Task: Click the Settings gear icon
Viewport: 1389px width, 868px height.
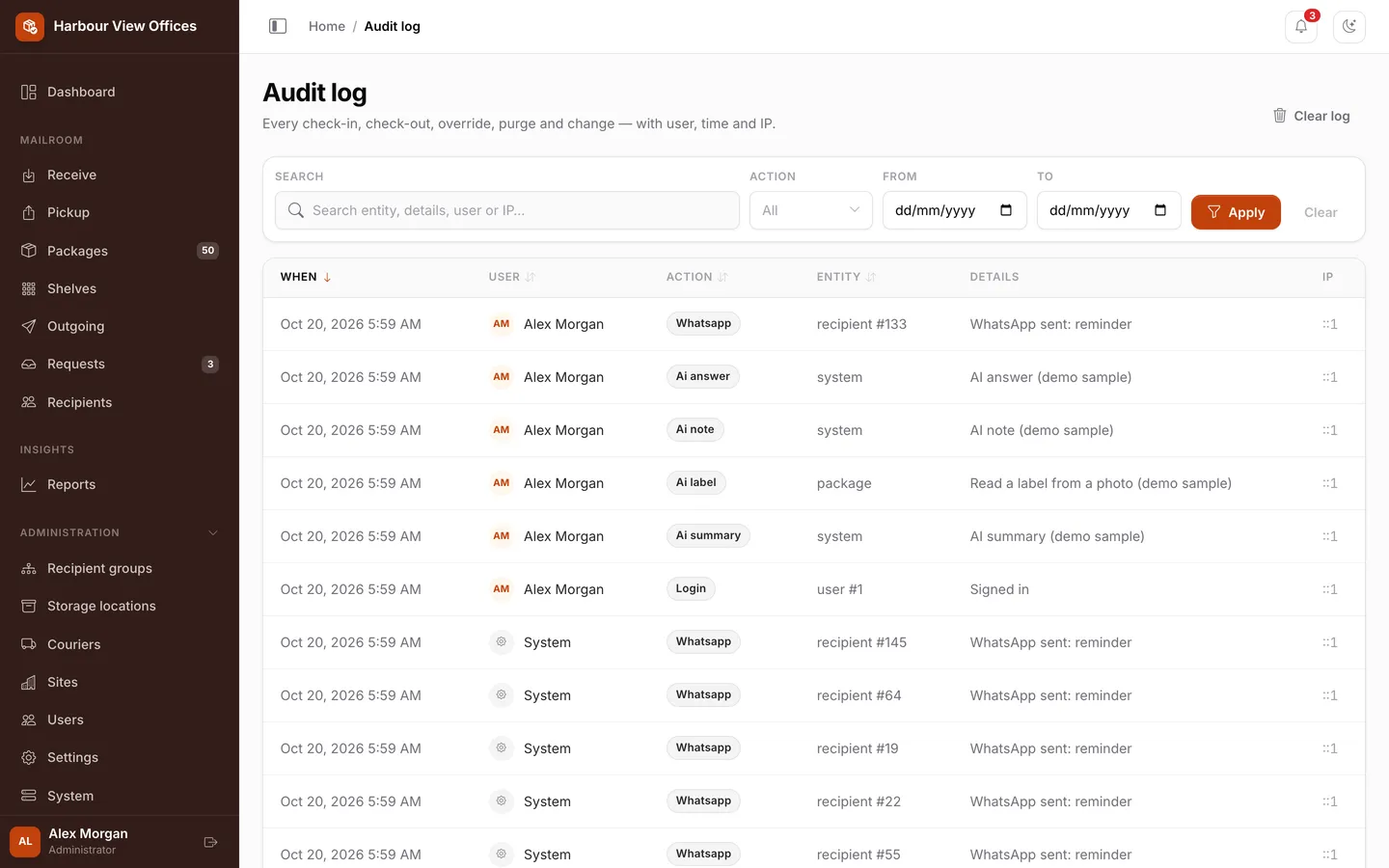Action: (x=29, y=757)
